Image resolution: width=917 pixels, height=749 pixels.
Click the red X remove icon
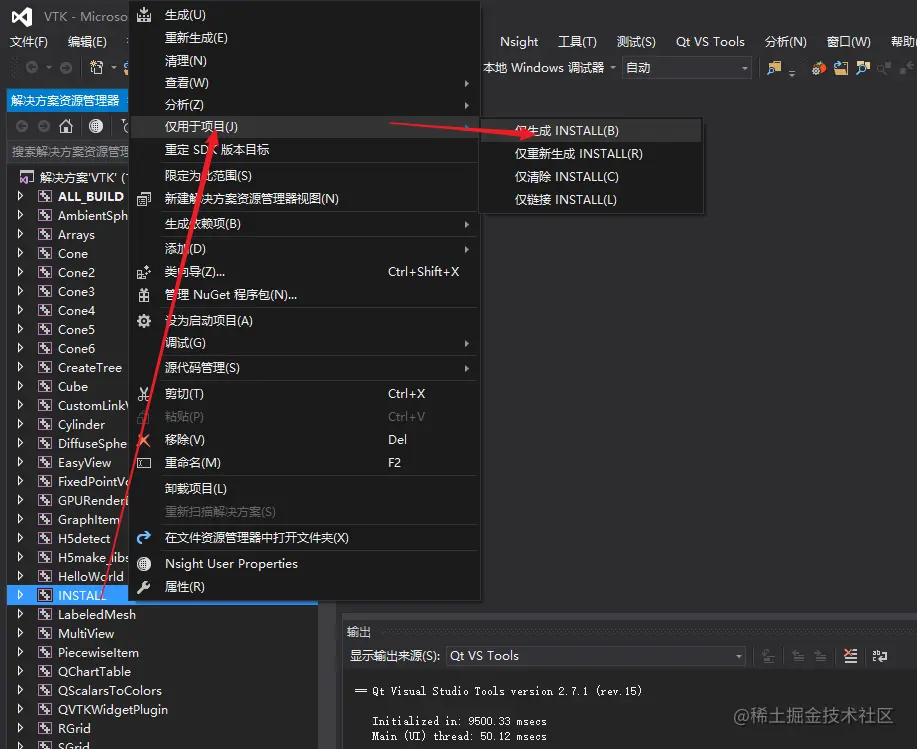144,440
